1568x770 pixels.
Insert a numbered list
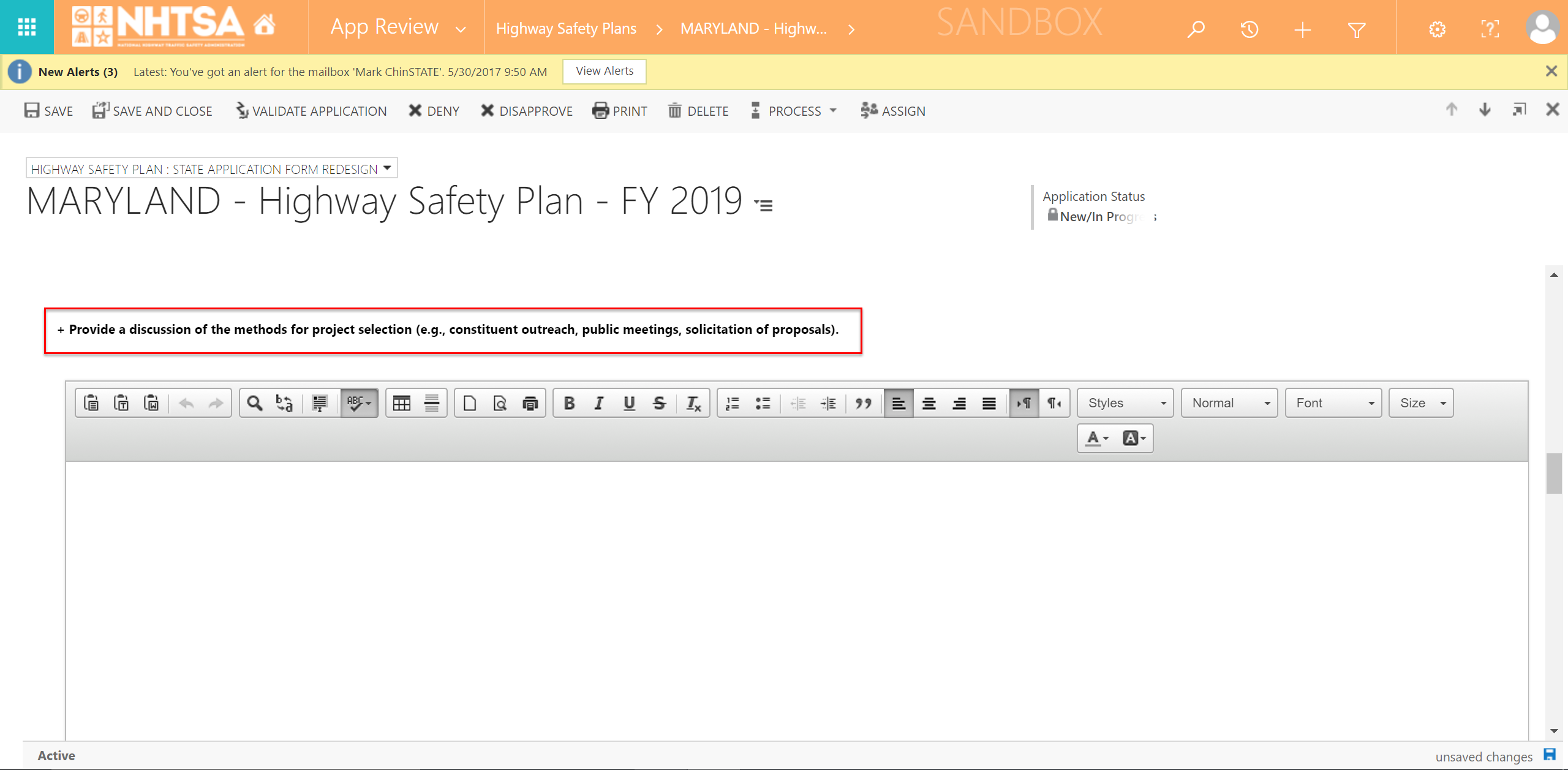pyautogui.click(x=733, y=403)
